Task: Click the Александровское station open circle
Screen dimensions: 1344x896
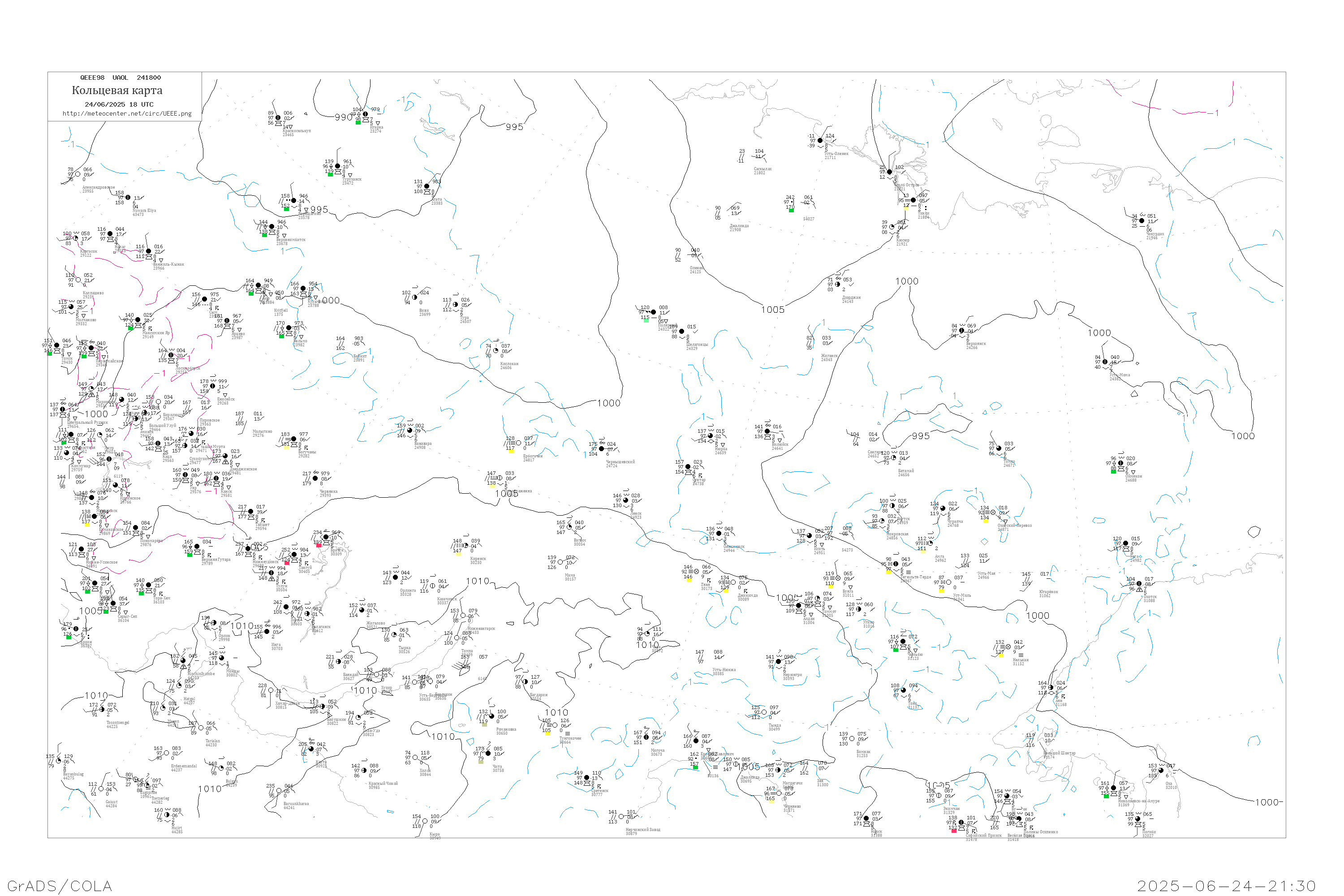Action: 78,174
